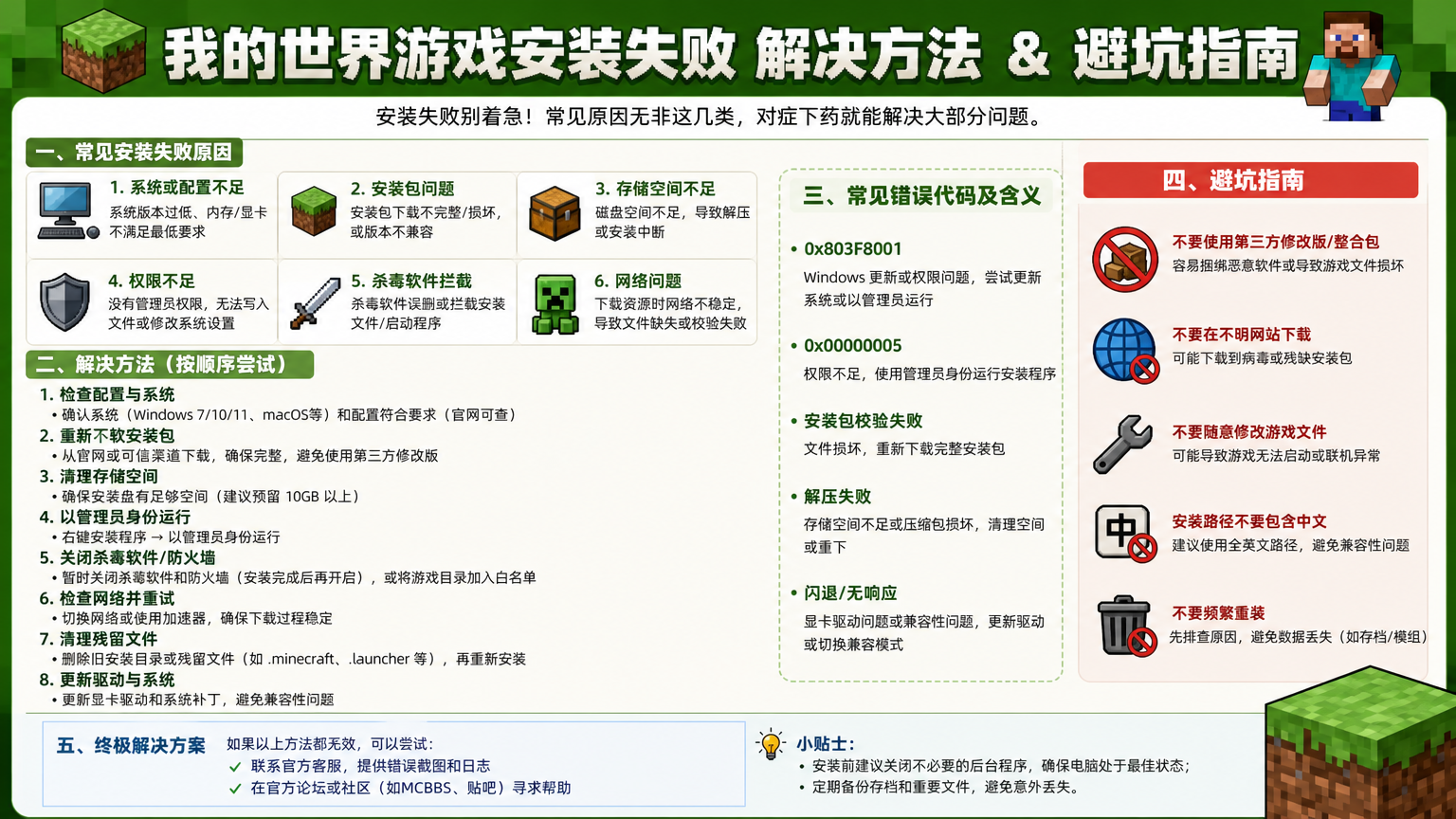
Task: Click the 解压失败 entry
Action: (837, 497)
